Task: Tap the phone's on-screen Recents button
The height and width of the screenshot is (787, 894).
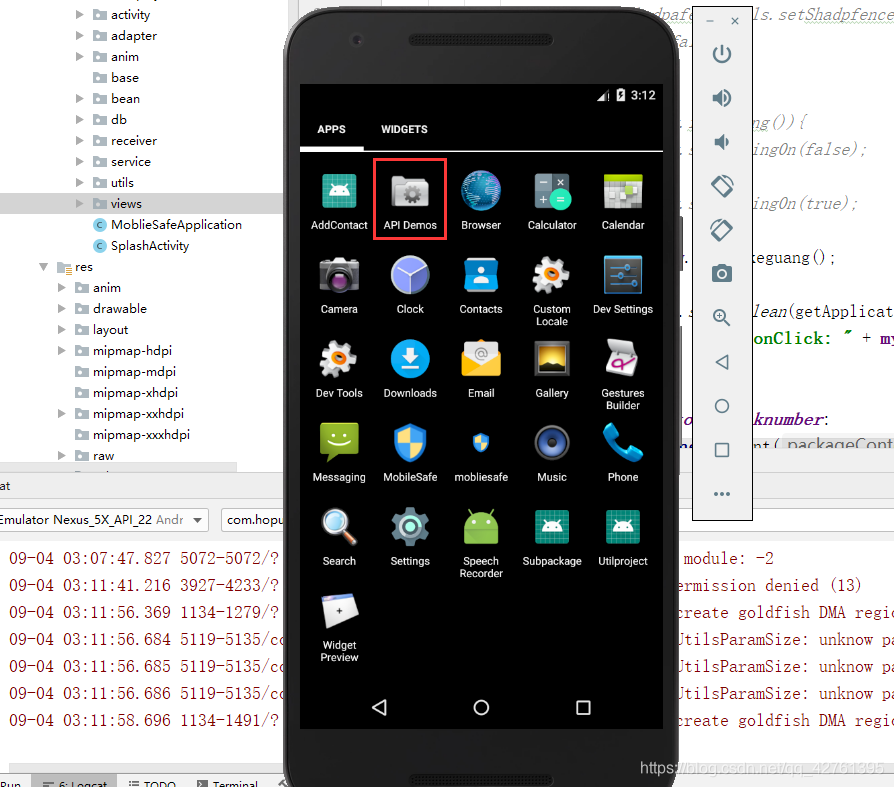Action: (583, 708)
